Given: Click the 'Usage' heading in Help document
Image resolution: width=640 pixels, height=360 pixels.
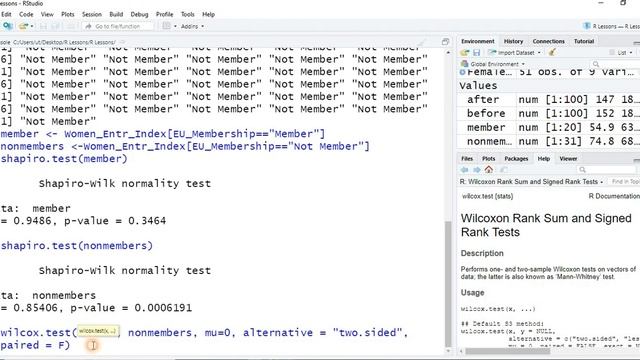Looking at the screenshot, I should pyautogui.click(x=472, y=293).
